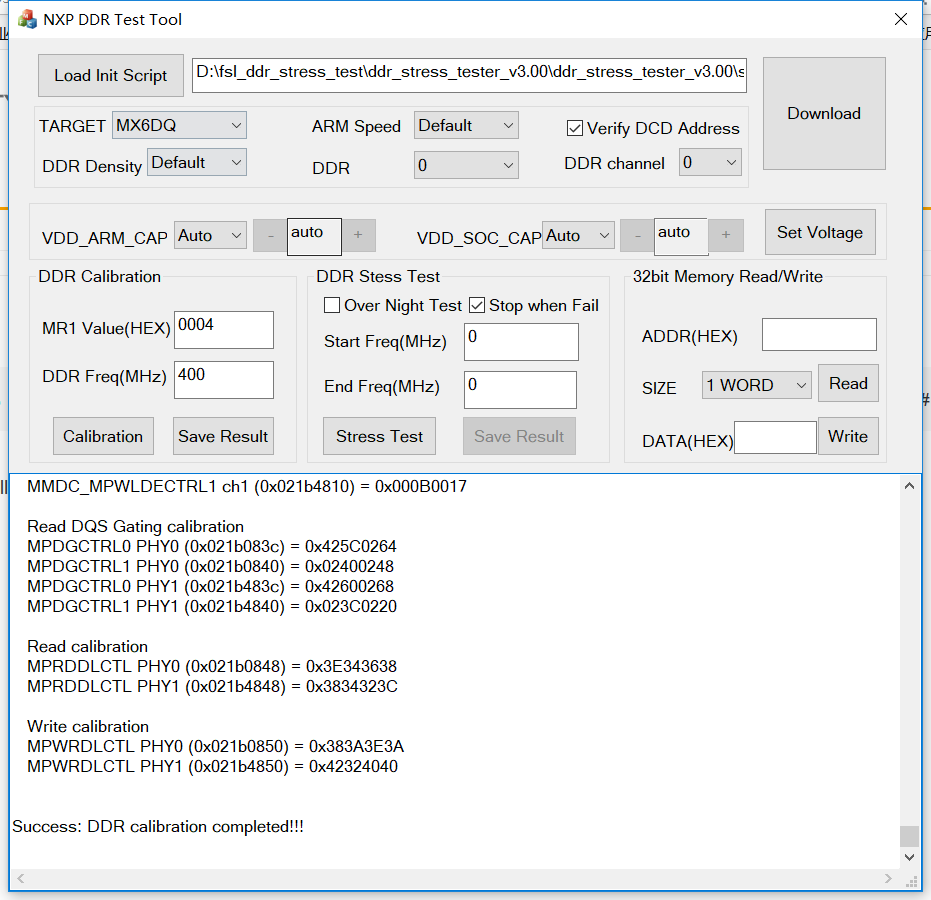
Task: Click the MR1 Value(HEX) input field
Action: [x=224, y=329]
